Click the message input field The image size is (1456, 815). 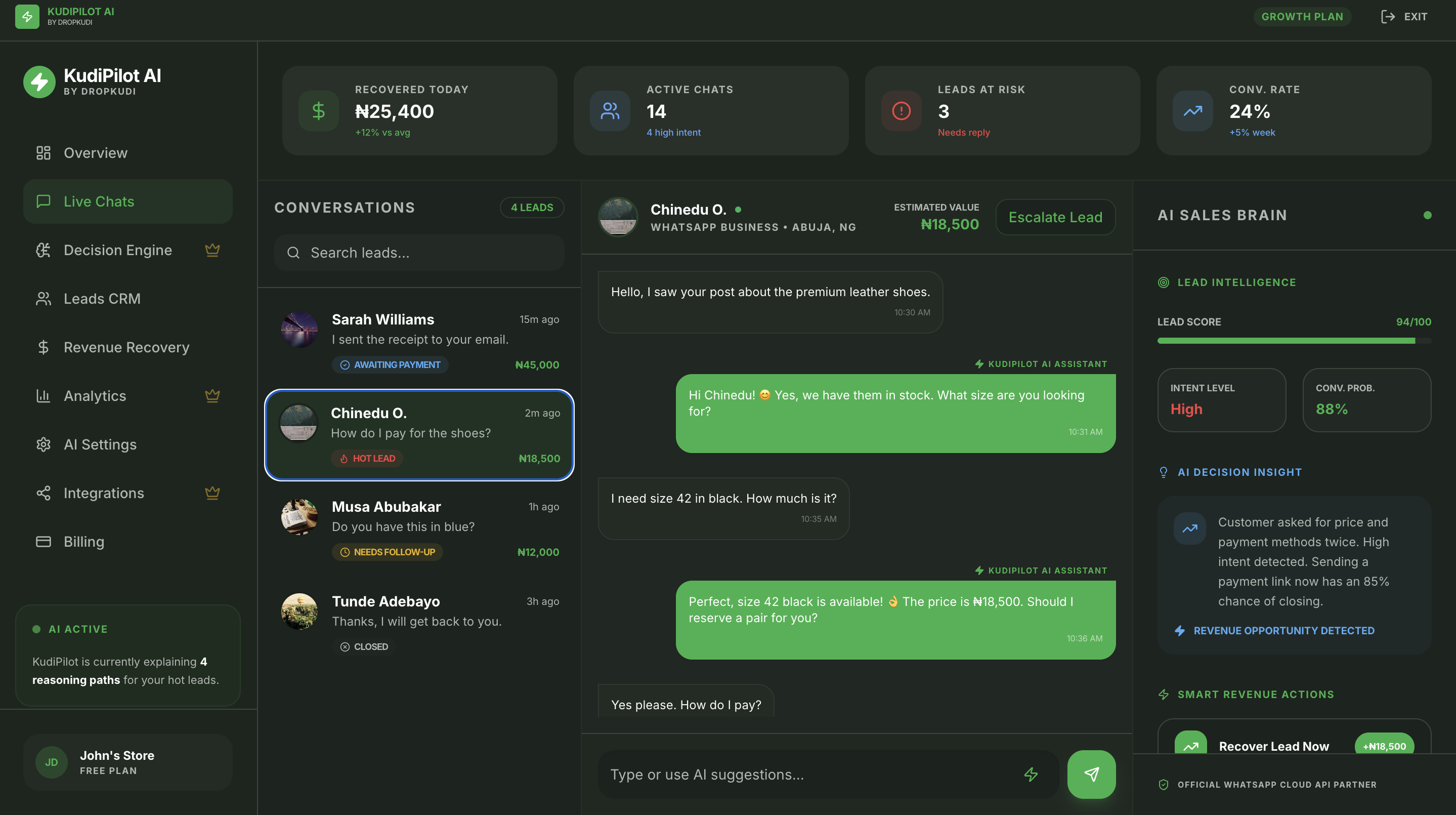[x=828, y=775]
